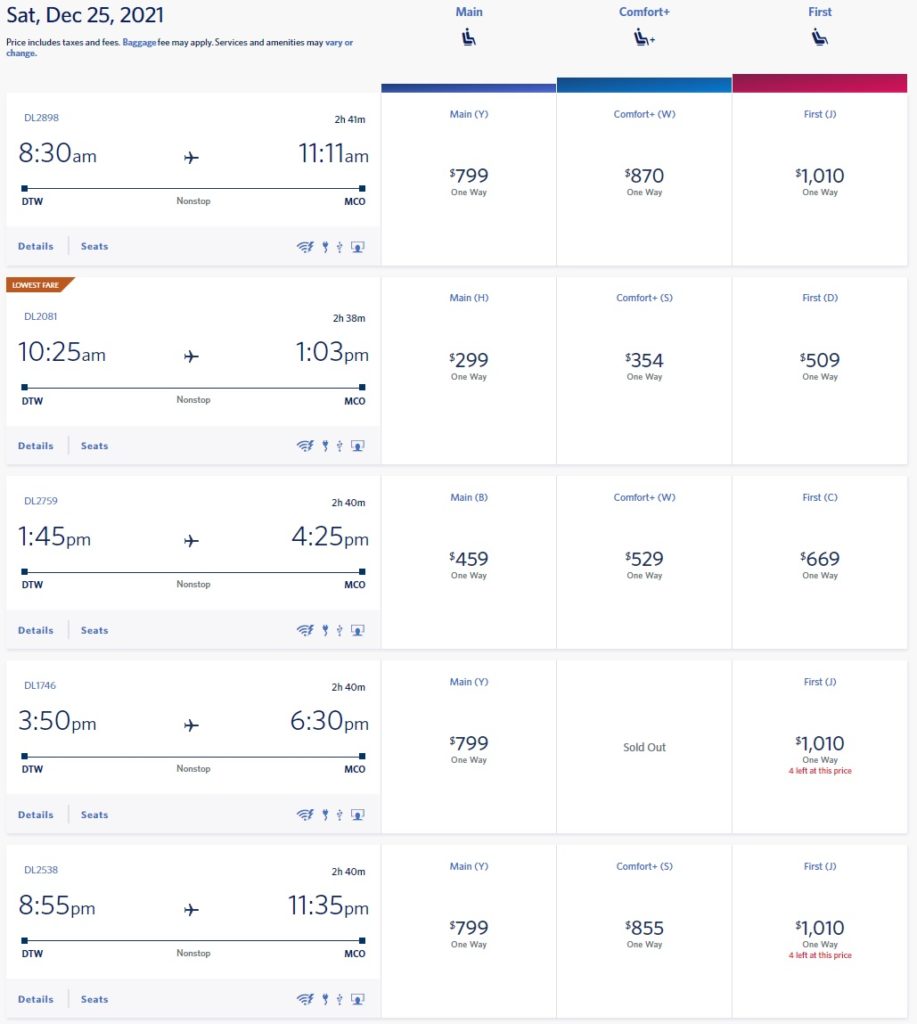View Seats for flight DL2081
This screenshot has height=1024, width=917.
tap(94, 446)
